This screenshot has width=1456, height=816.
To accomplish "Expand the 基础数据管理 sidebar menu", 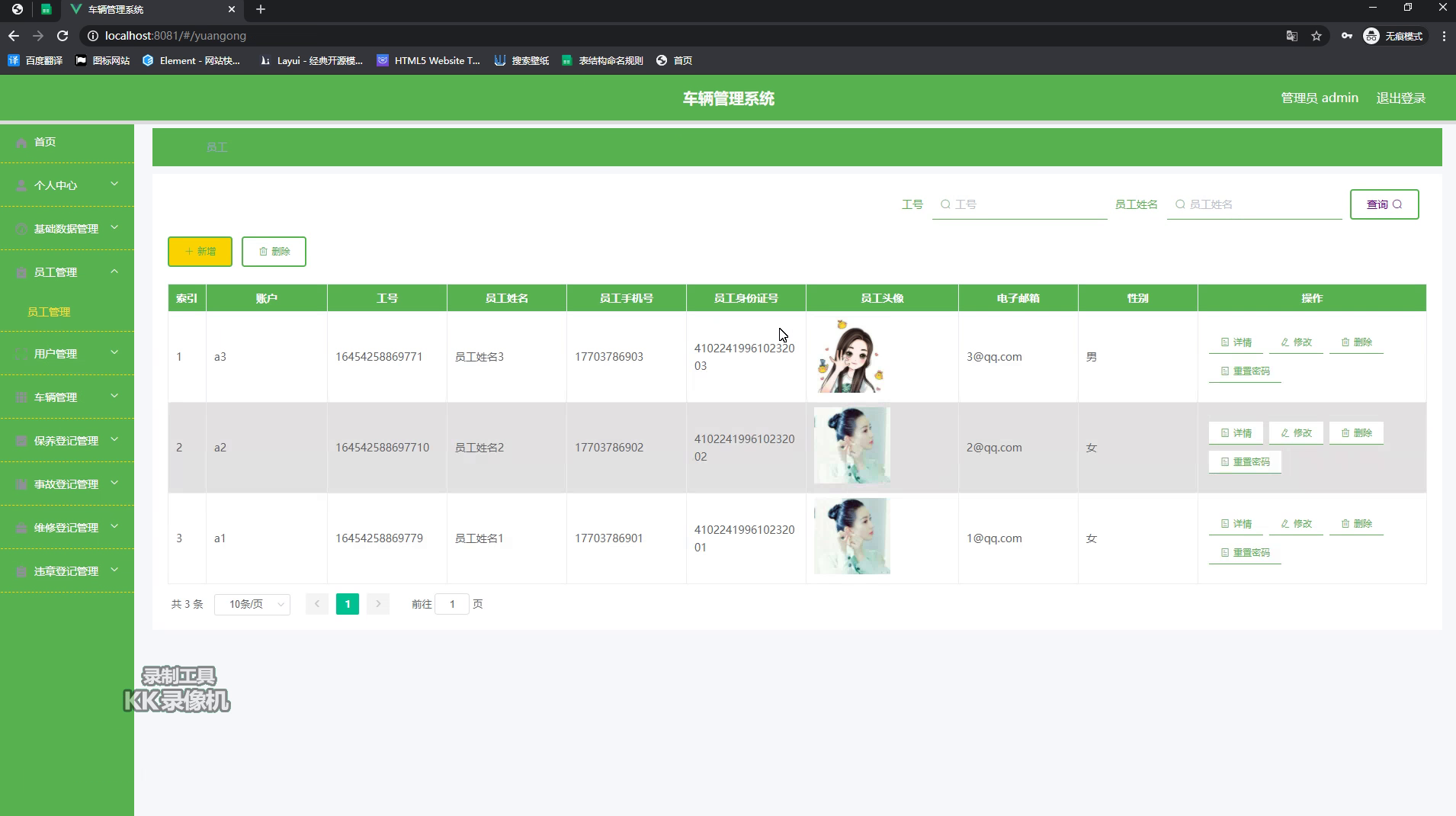I will [67, 229].
